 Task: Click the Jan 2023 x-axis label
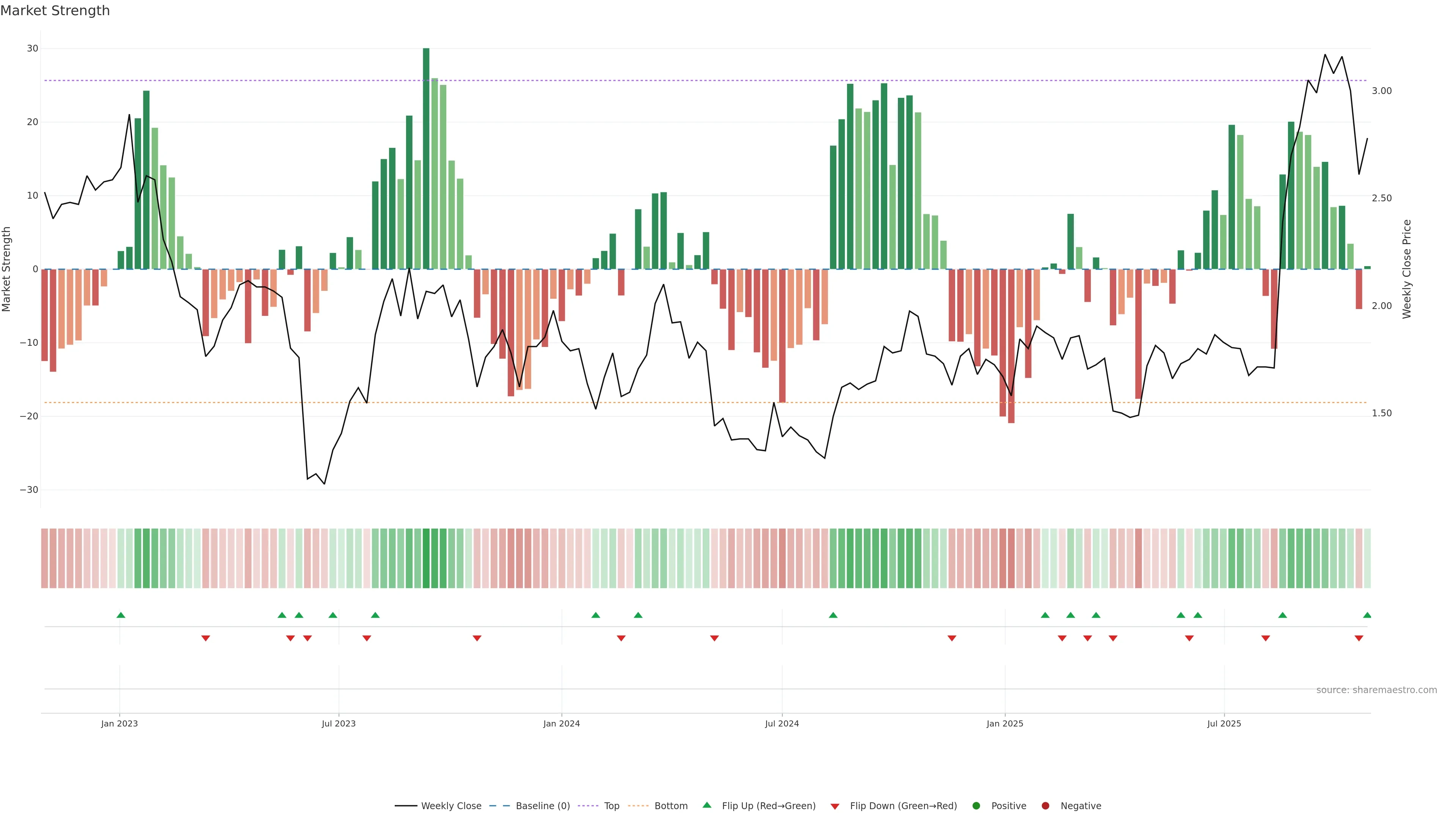[119, 723]
